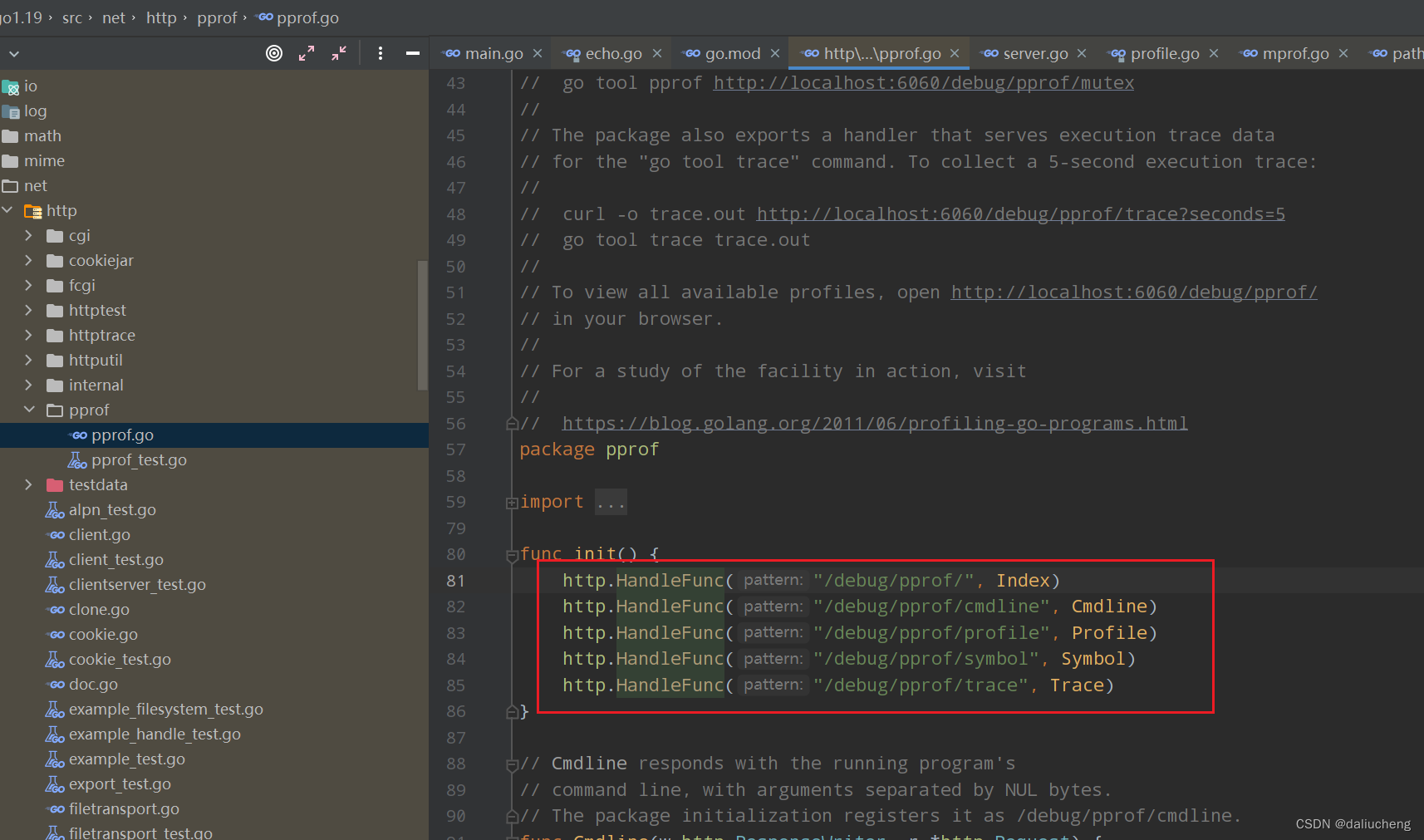Click the Select Opened File target icon
Viewport: 1424px width, 840px height.
pyautogui.click(x=273, y=53)
